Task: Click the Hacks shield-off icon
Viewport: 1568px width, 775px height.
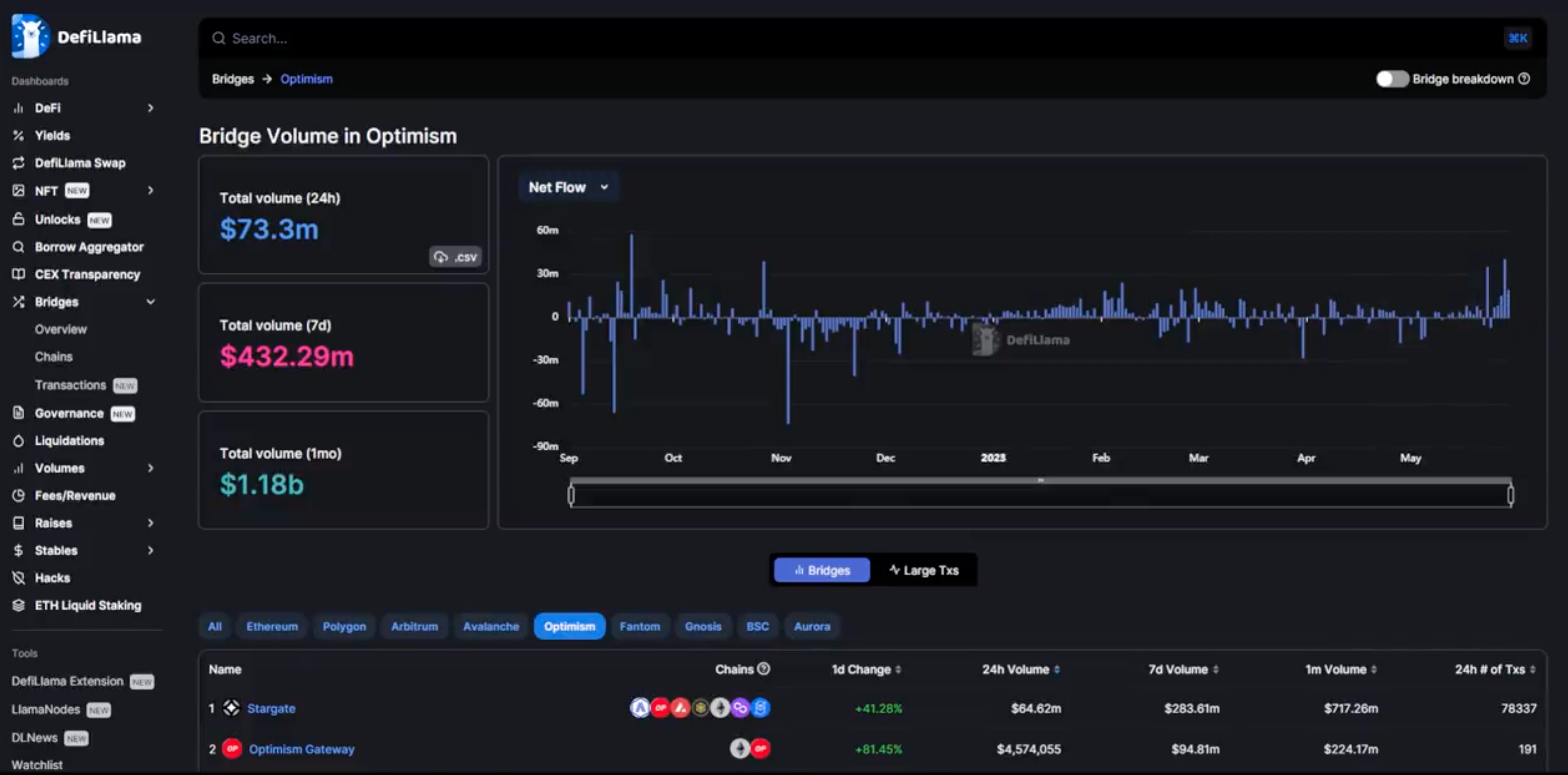Action: [x=18, y=578]
